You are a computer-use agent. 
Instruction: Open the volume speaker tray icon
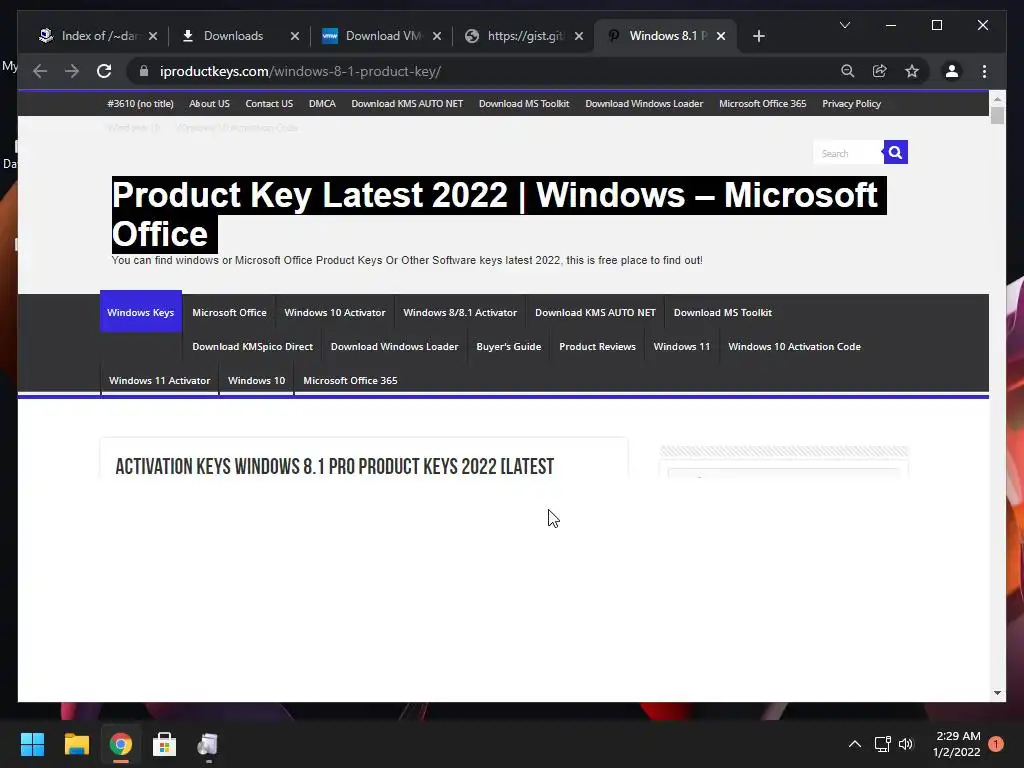coord(906,744)
